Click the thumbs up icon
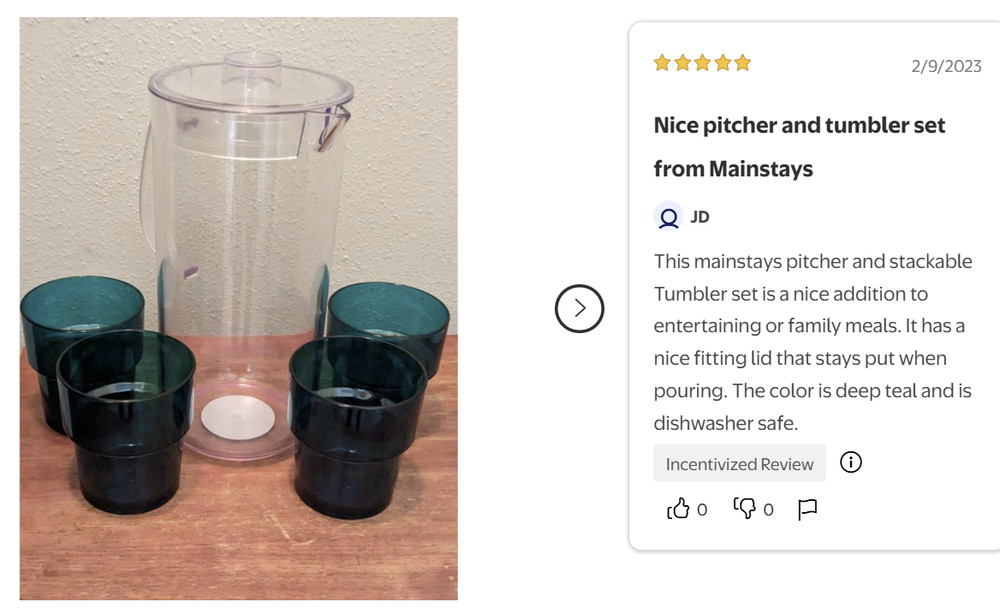The width and height of the screenshot is (1000, 614). click(x=678, y=508)
